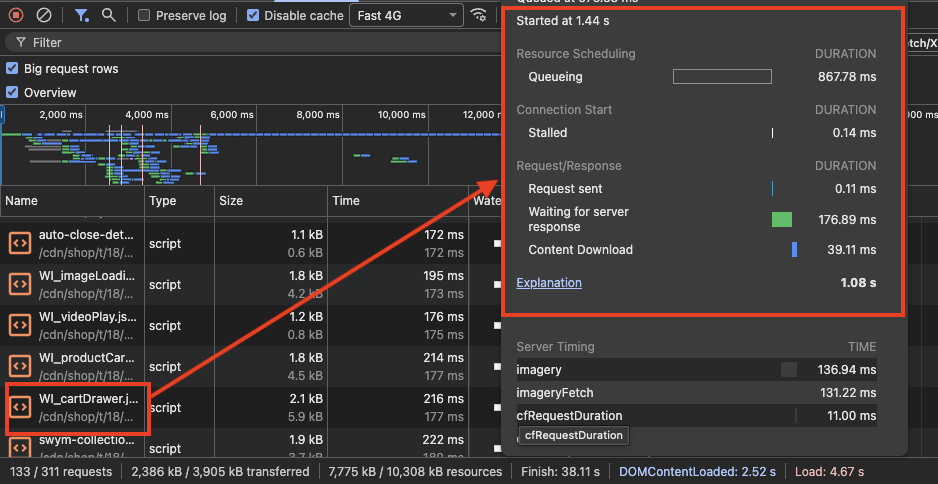Click 214 ms time cell
The width and height of the screenshot is (938, 484).
(443, 358)
